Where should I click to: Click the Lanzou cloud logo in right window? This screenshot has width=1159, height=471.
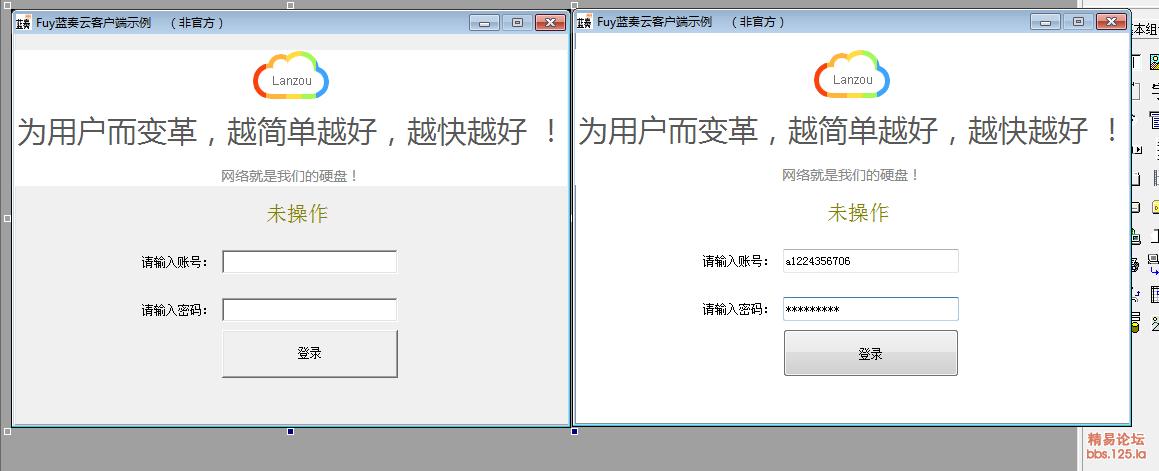click(x=852, y=75)
